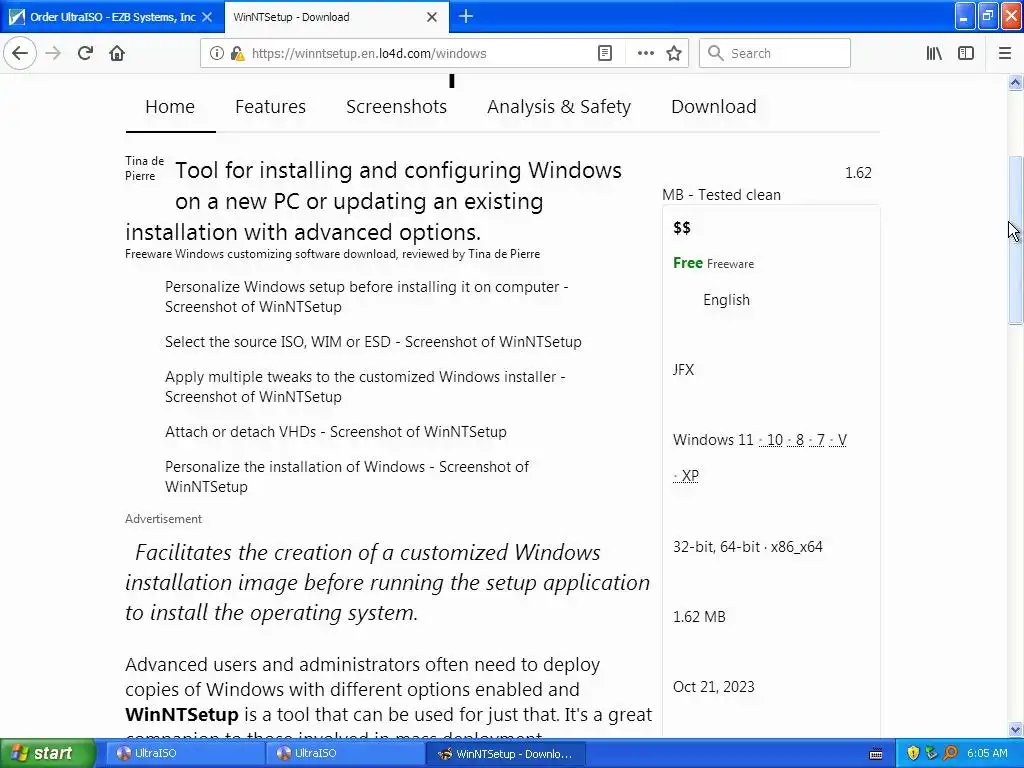The height and width of the screenshot is (768, 1024).
Task: Open page actions three-dots menu
Action: coord(645,53)
